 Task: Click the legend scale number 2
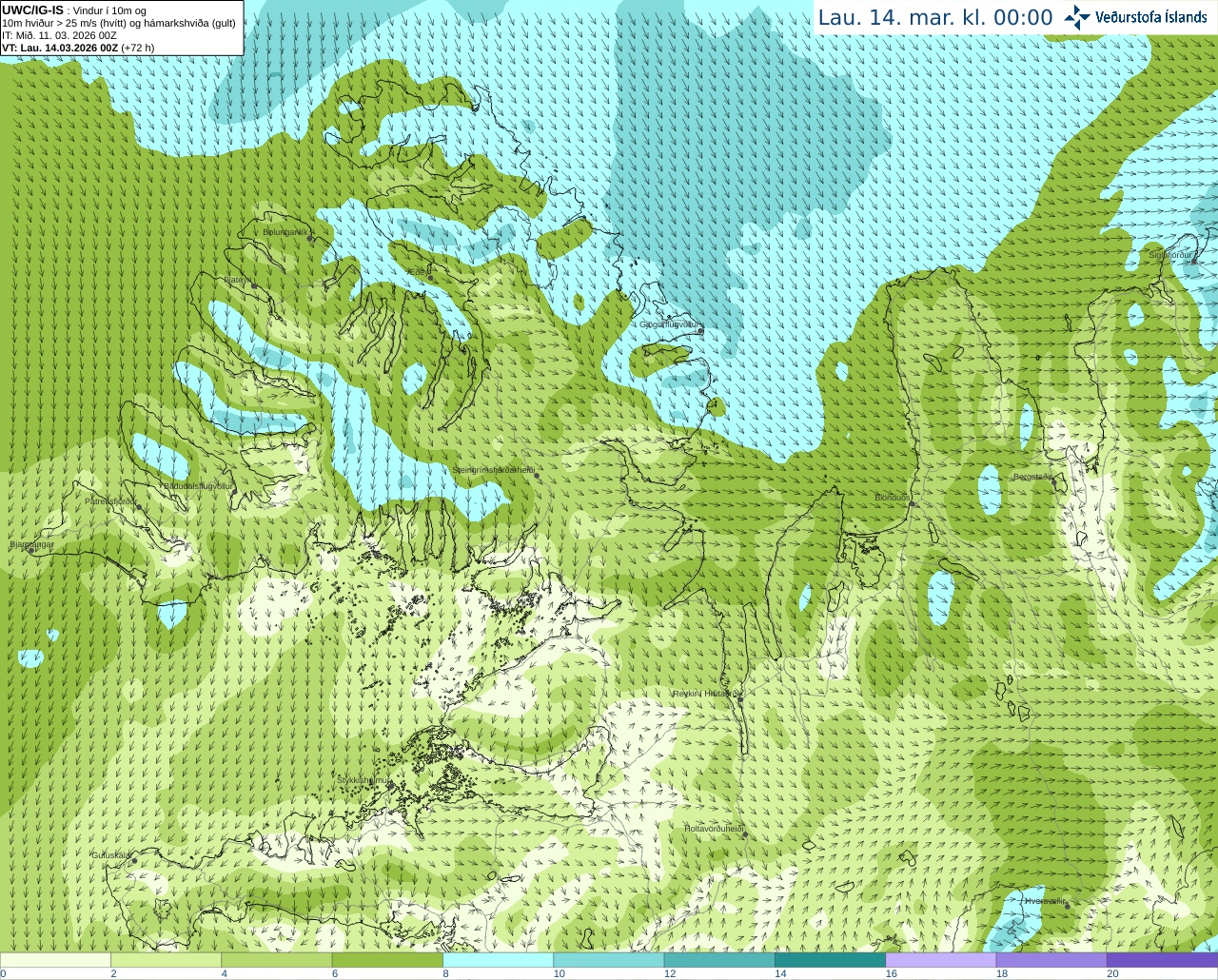point(113,973)
